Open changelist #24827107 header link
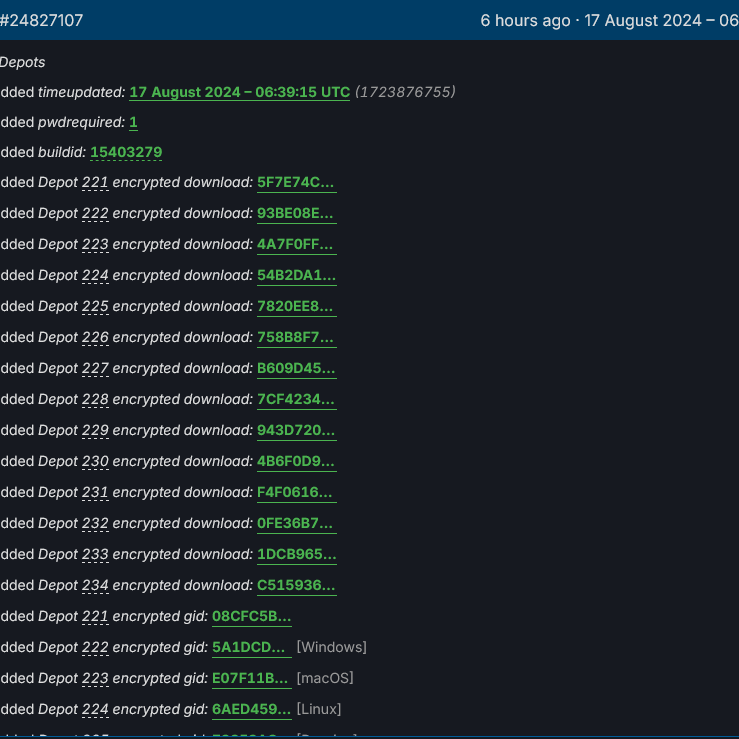Screen dimensions: 739x739 point(41,20)
